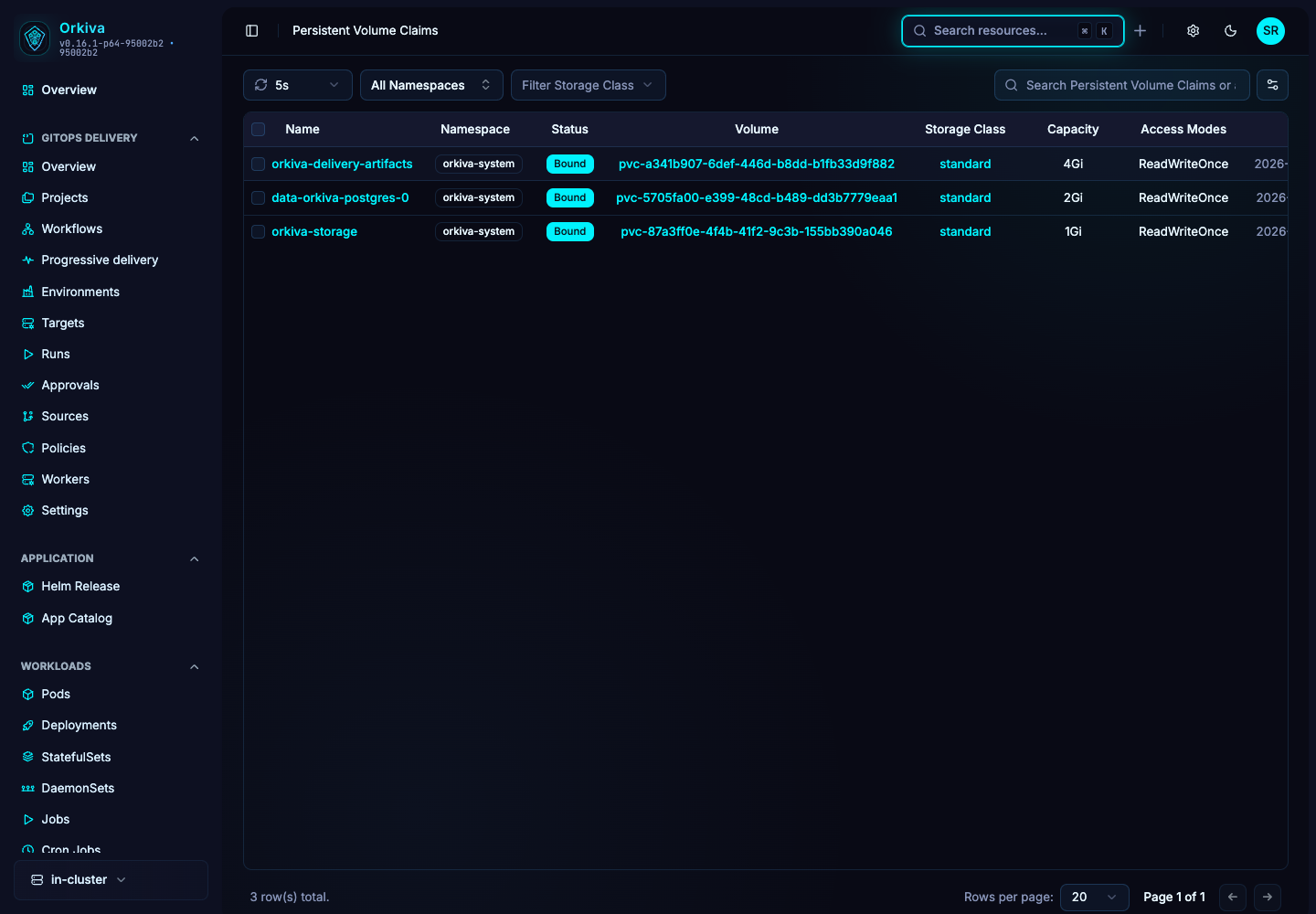This screenshot has width=1316, height=914.
Task: Open Progressive delivery in sidebar
Action: pos(100,260)
